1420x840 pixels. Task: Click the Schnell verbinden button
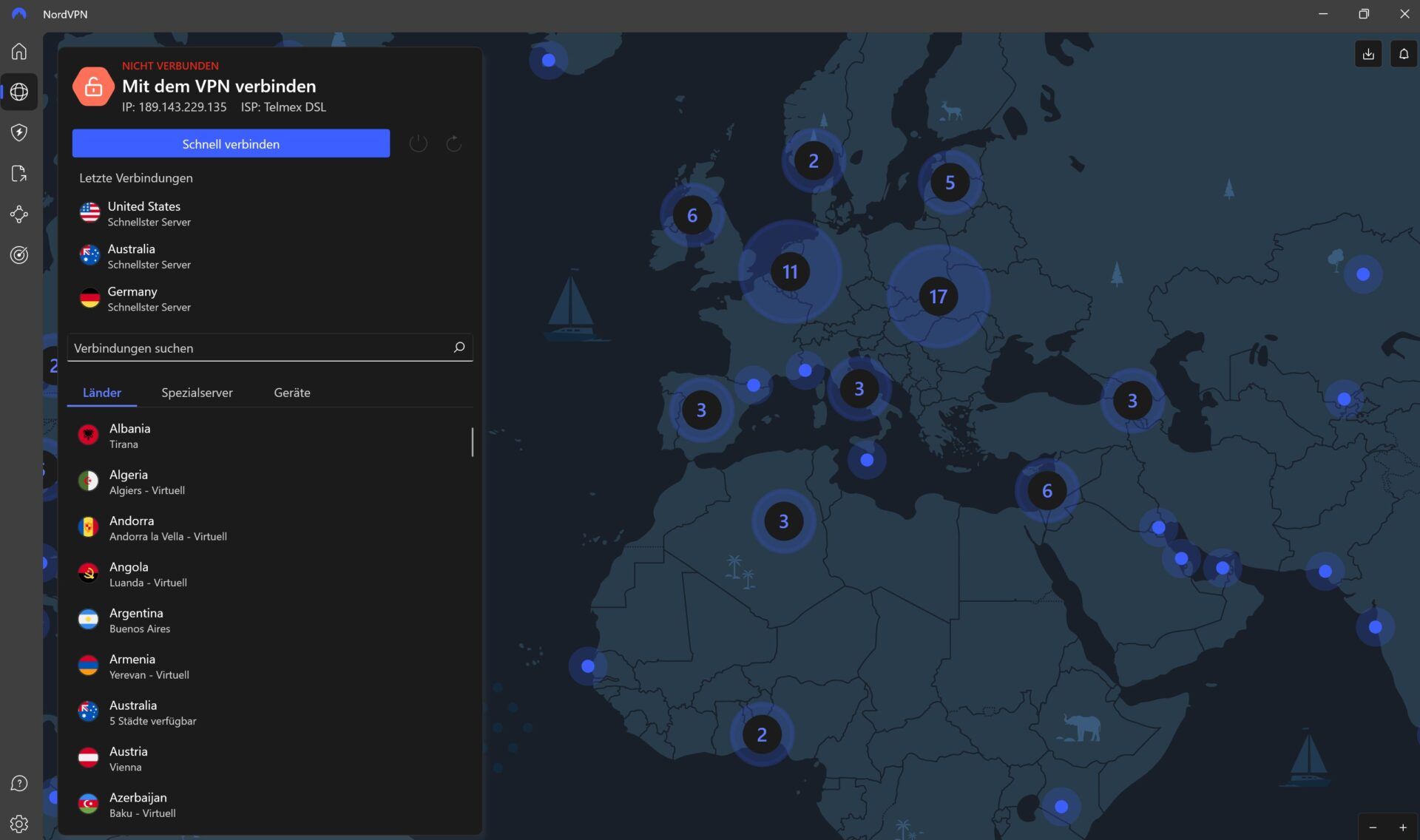(231, 143)
